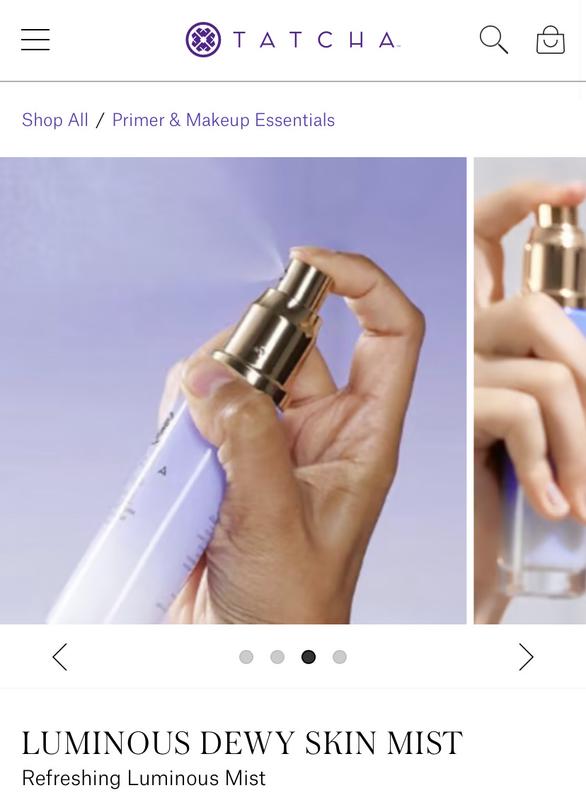
Task: Tap the partially visible next product photo
Action: click(530, 390)
